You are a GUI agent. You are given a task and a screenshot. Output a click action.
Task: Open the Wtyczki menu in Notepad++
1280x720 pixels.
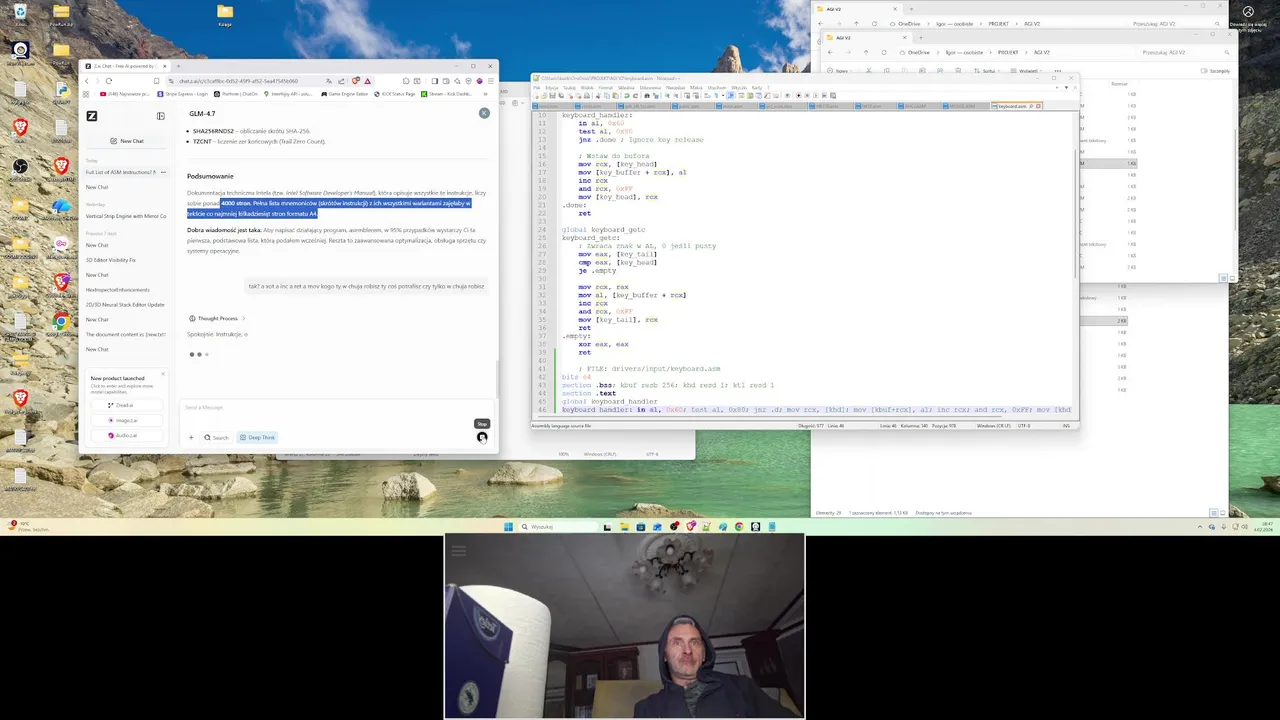point(739,87)
